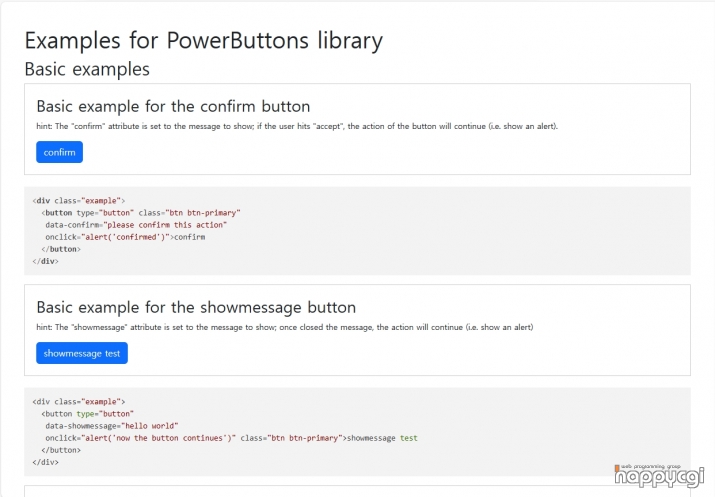Click the closing button tag in first snippet
The height and width of the screenshot is (497, 715).
pos(61,249)
